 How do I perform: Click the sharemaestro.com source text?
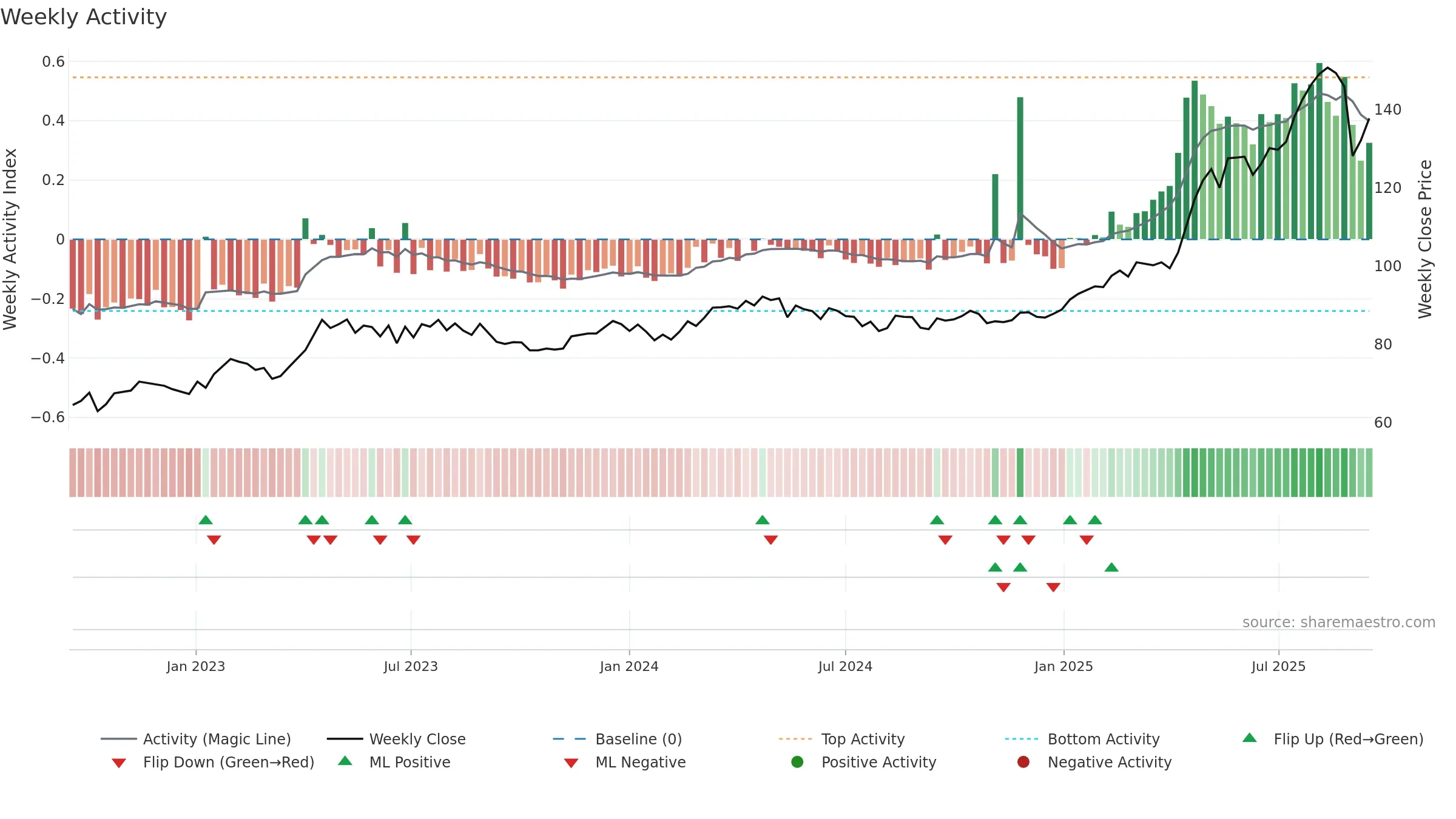pyautogui.click(x=1339, y=622)
